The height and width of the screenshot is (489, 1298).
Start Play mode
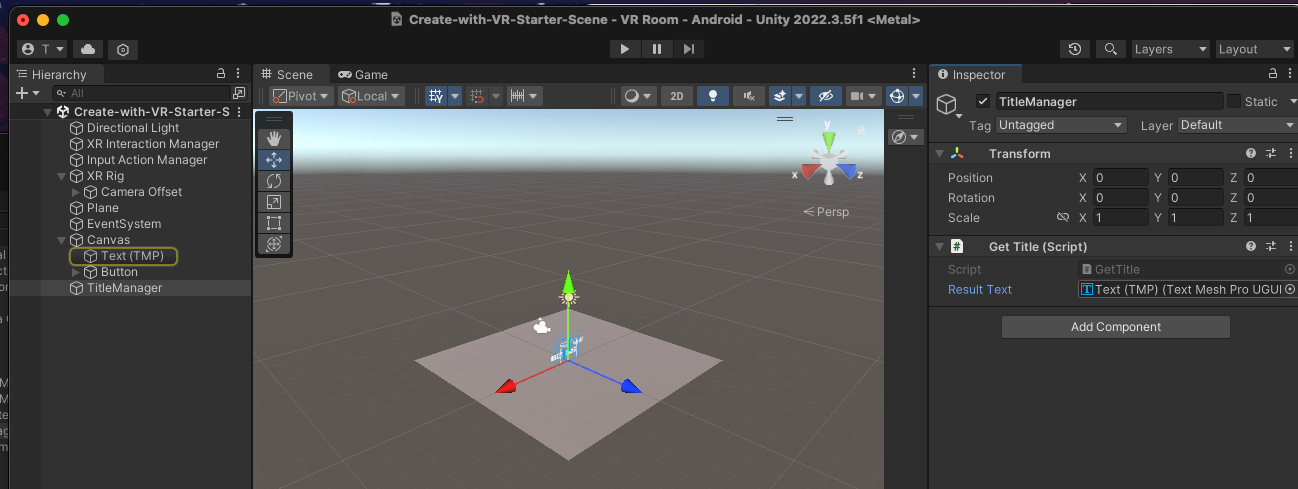(x=624, y=49)
